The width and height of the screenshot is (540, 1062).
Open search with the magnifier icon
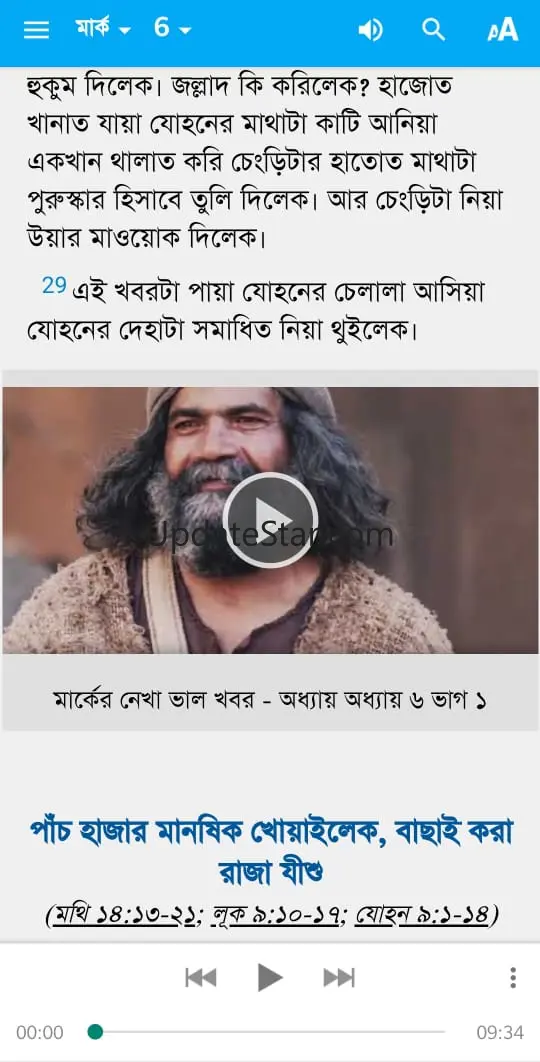tap(434, 30)
